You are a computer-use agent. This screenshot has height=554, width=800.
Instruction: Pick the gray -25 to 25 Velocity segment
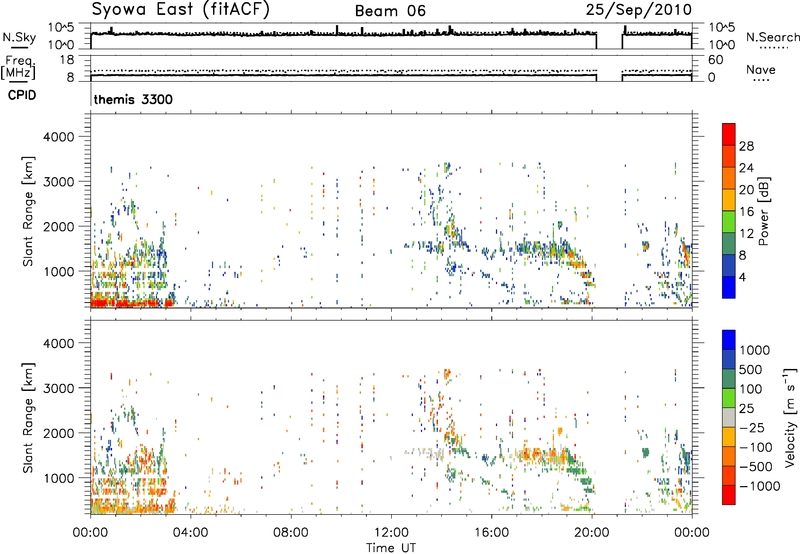(729, 418)
